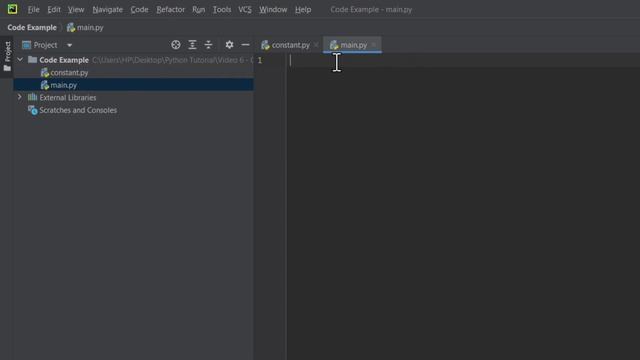
Task: Click the Python file icon beside constant.py in tree
Action: [x=45, y=73]
